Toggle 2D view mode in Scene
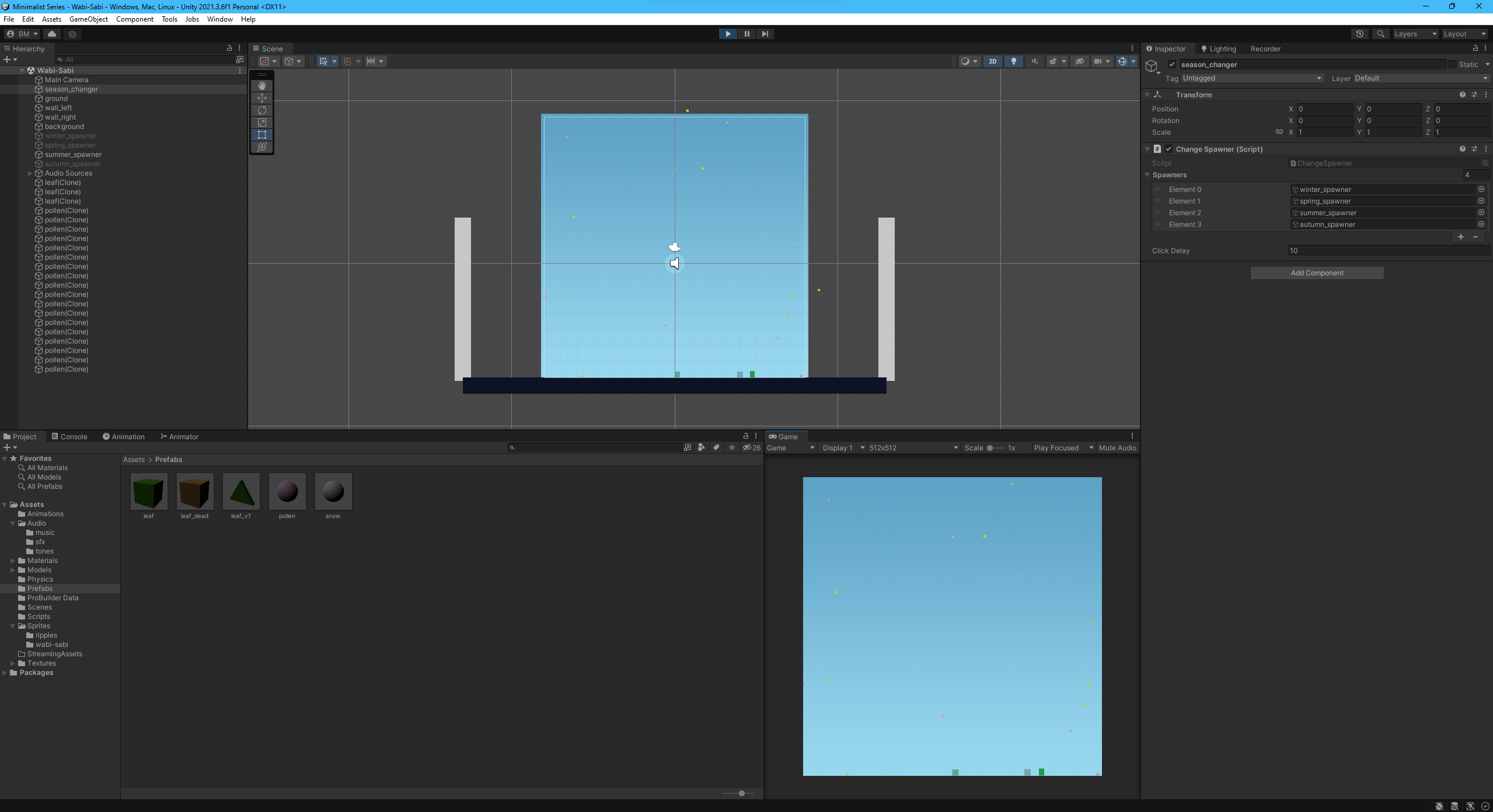 [992, 61]
